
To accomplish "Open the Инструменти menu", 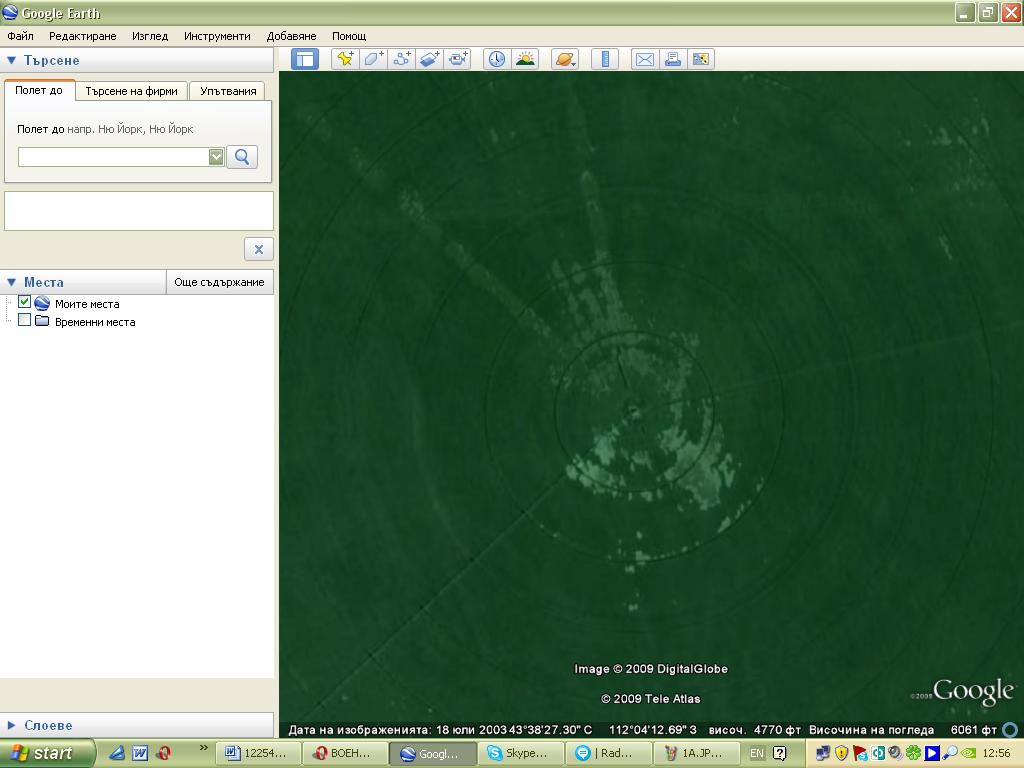I will pos(217,36).
